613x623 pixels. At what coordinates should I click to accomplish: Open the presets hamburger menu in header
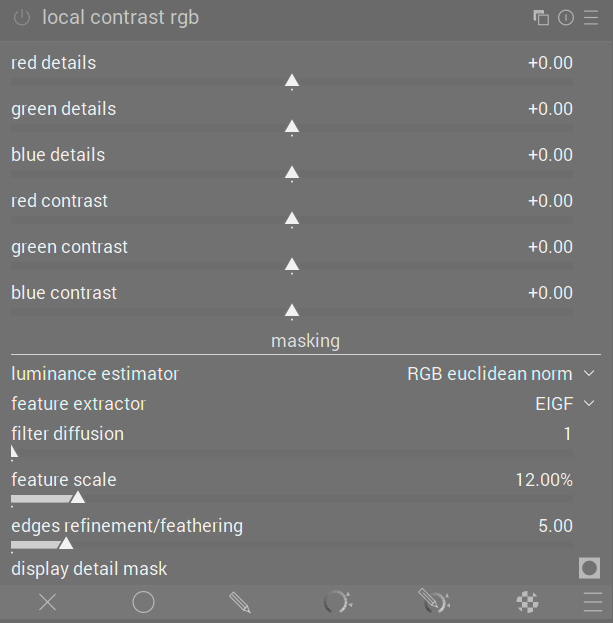pyautogui.click(x=591, y=18)
